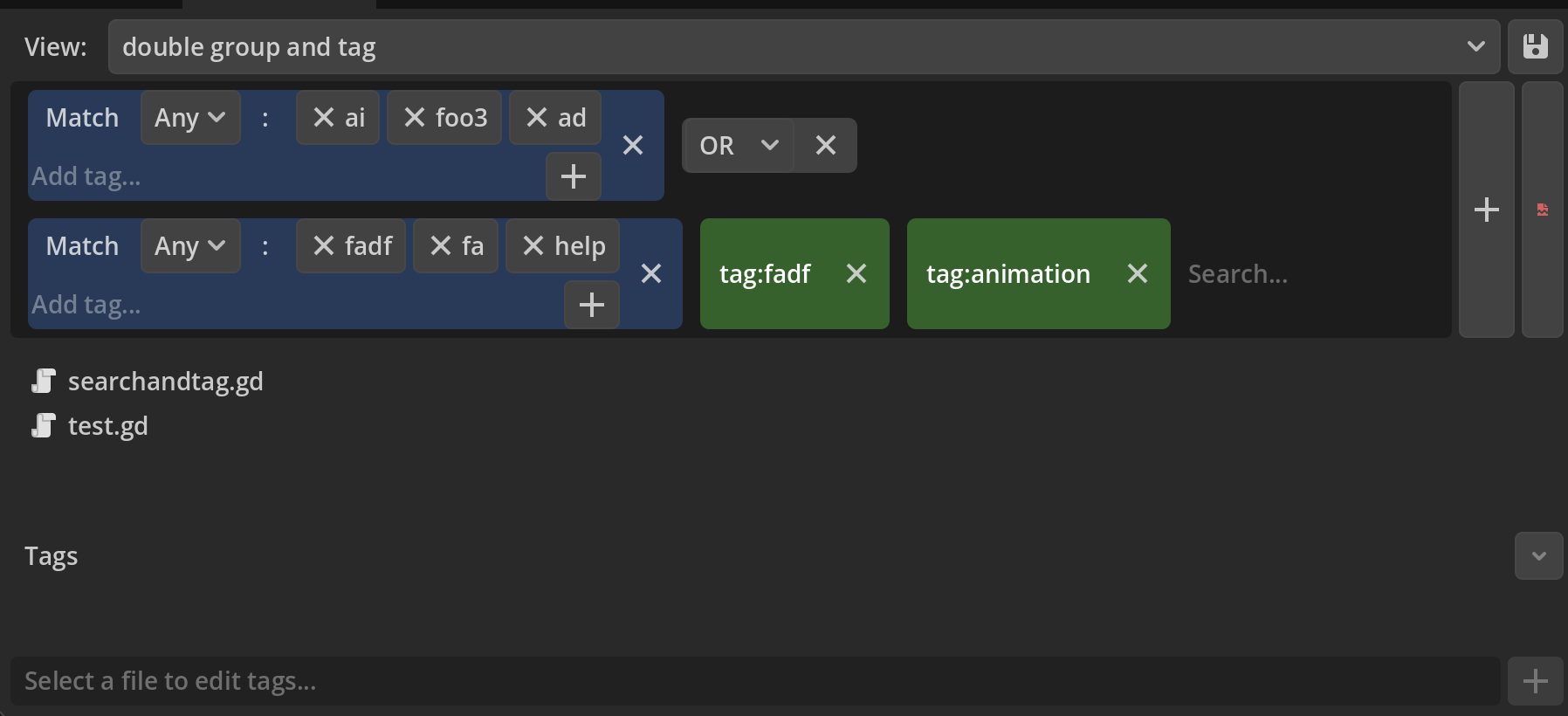Remove the 'foo3' tag from first group
The image size is (1568, 716).
415,118
